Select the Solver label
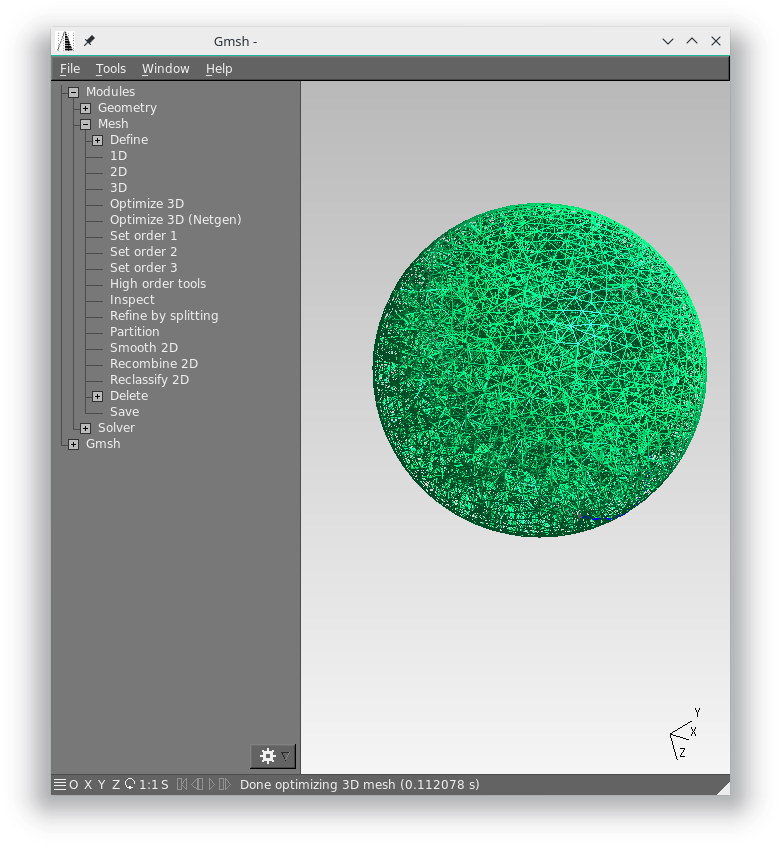 pos(116,428)
